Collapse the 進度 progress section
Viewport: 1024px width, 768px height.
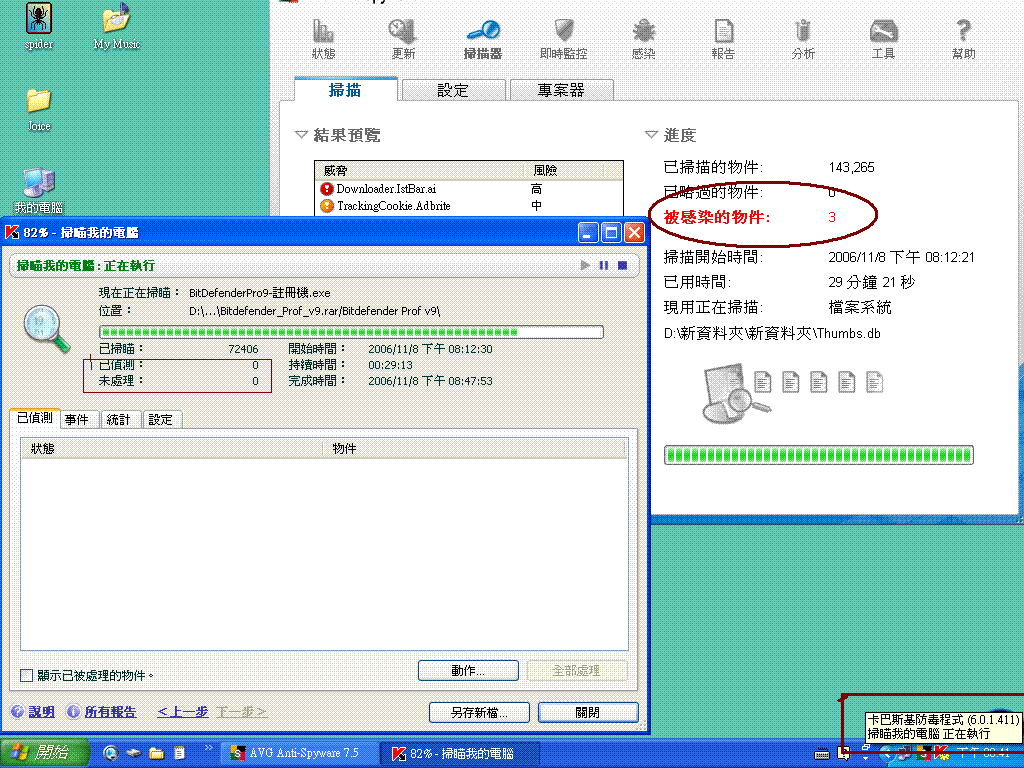[651, 135]
